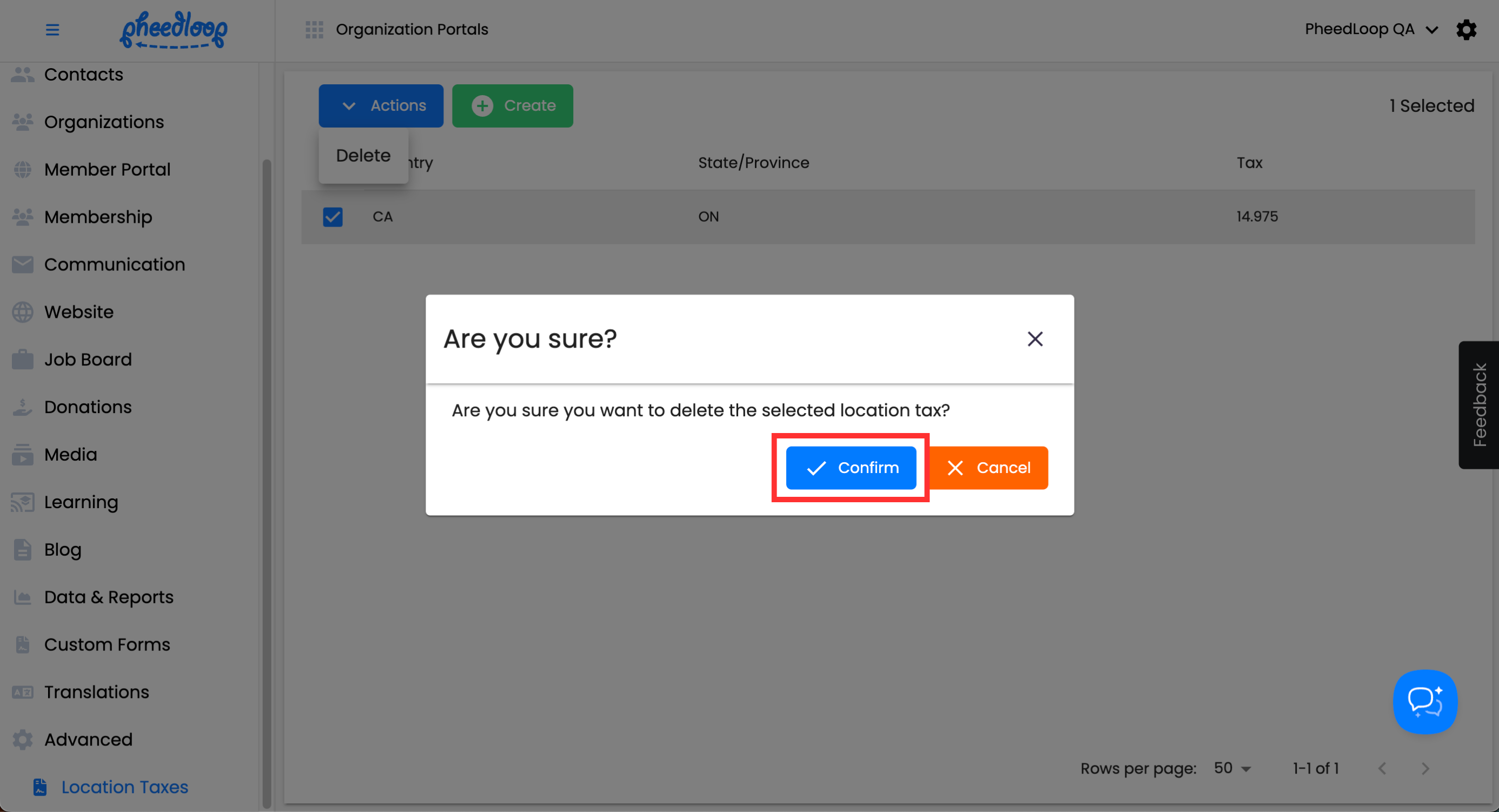Change rows per page dropdown
The height and width of the screenshot is (812, 1499).
1232,768
